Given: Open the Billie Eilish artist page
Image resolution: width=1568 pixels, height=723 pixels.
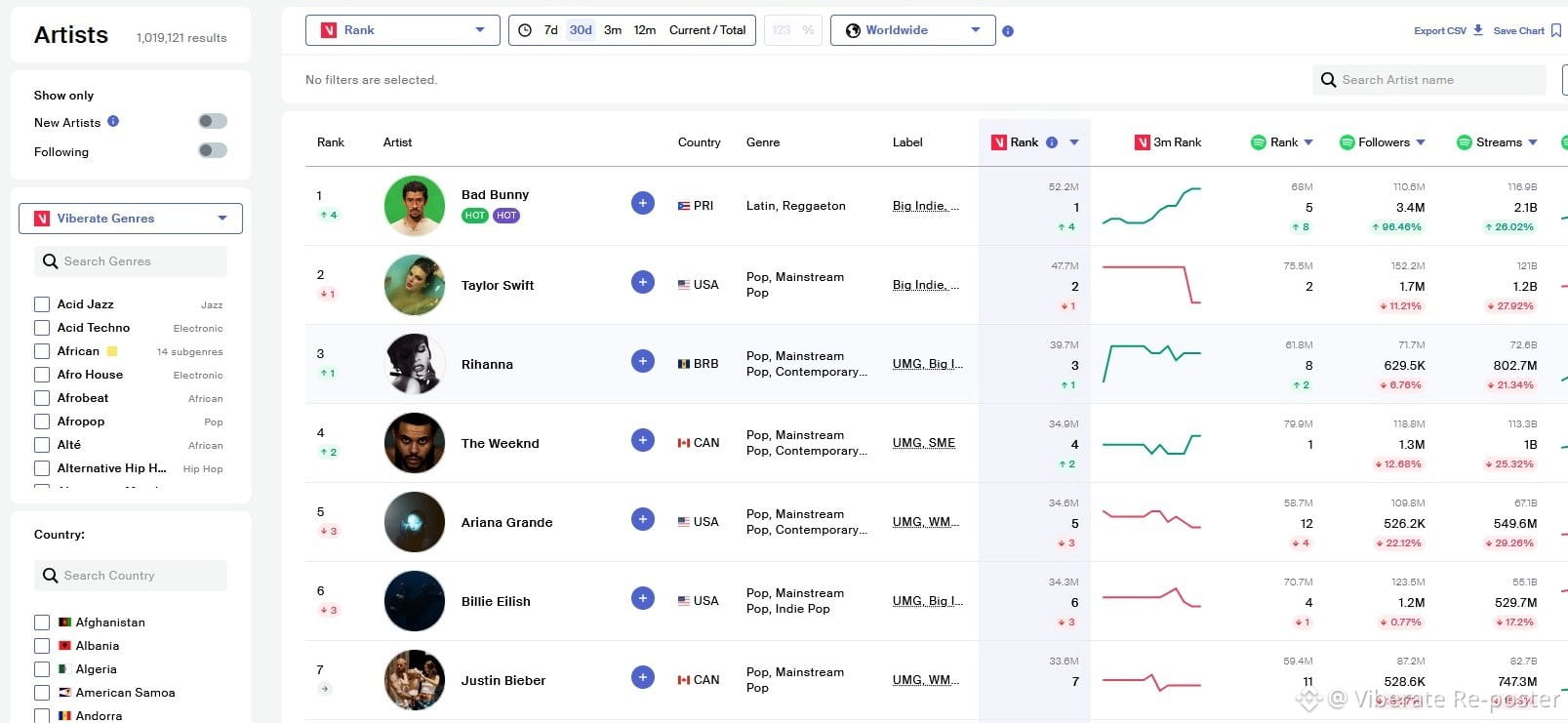Looking at the screenshot, I should [x=496, y=601].
